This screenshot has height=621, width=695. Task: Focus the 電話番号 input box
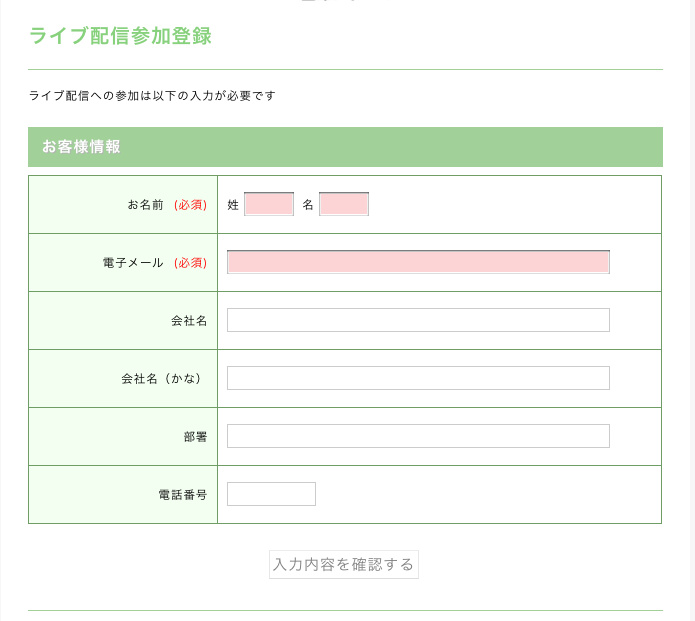coord(271,494)
